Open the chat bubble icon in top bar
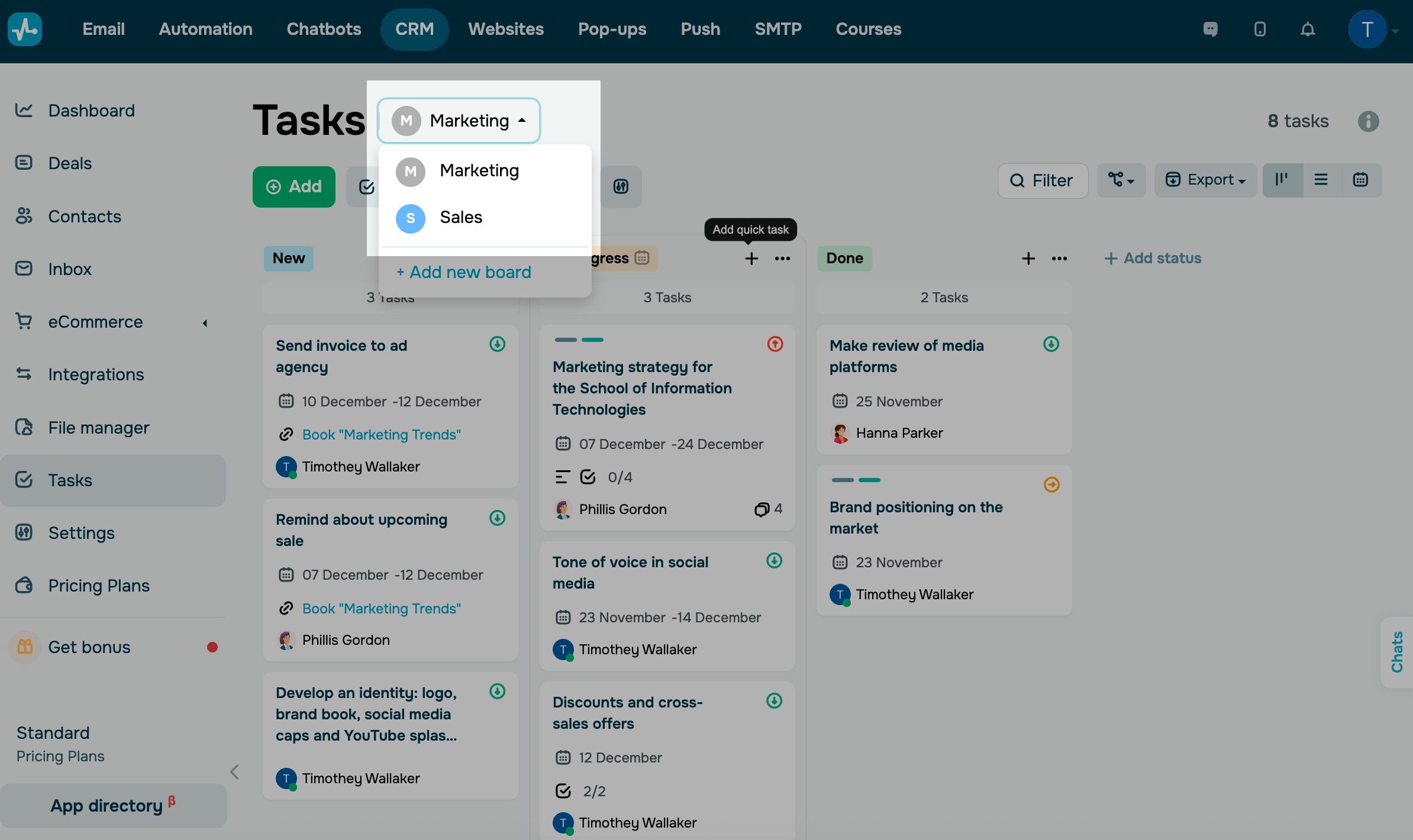The height and width of the screenshot is (840, 1413). (x=1210, y=29)
